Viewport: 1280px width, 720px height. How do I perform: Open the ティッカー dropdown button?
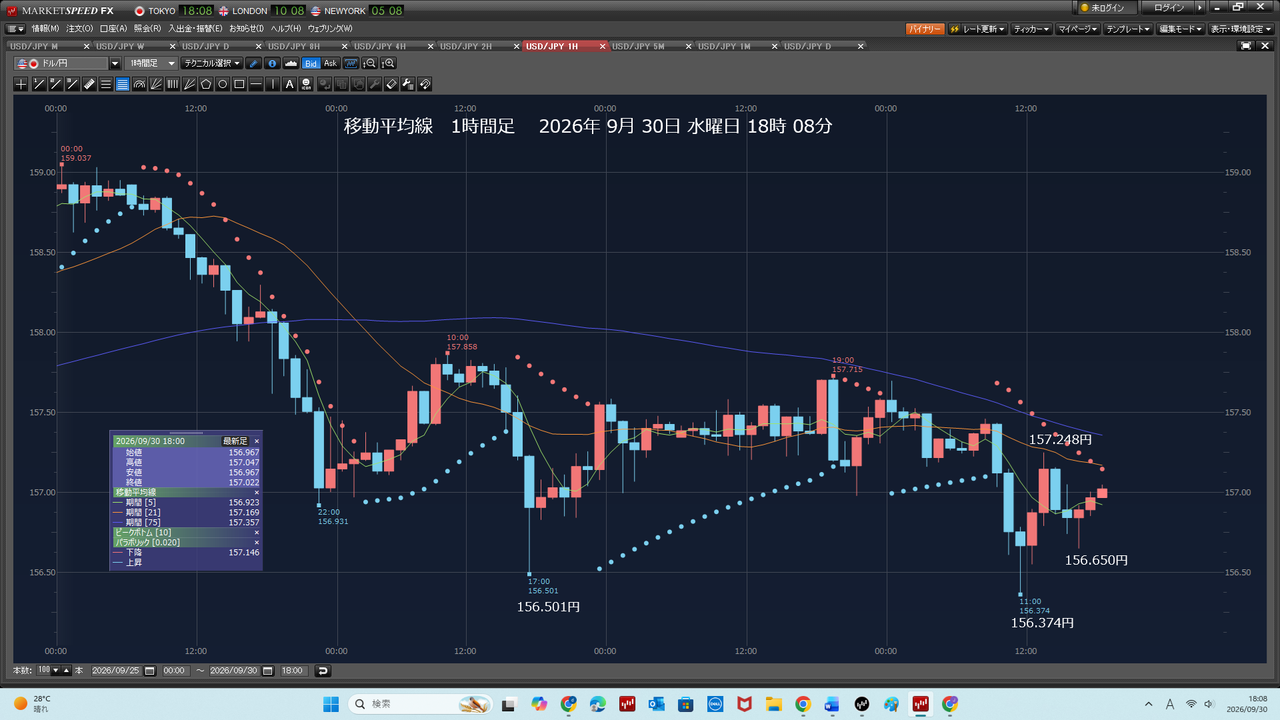[1031, 29]
